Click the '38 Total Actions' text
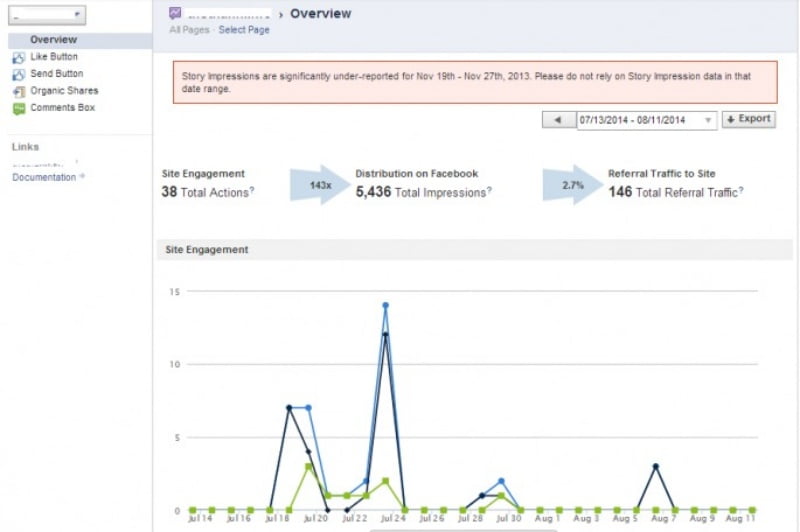 (205, 192)
